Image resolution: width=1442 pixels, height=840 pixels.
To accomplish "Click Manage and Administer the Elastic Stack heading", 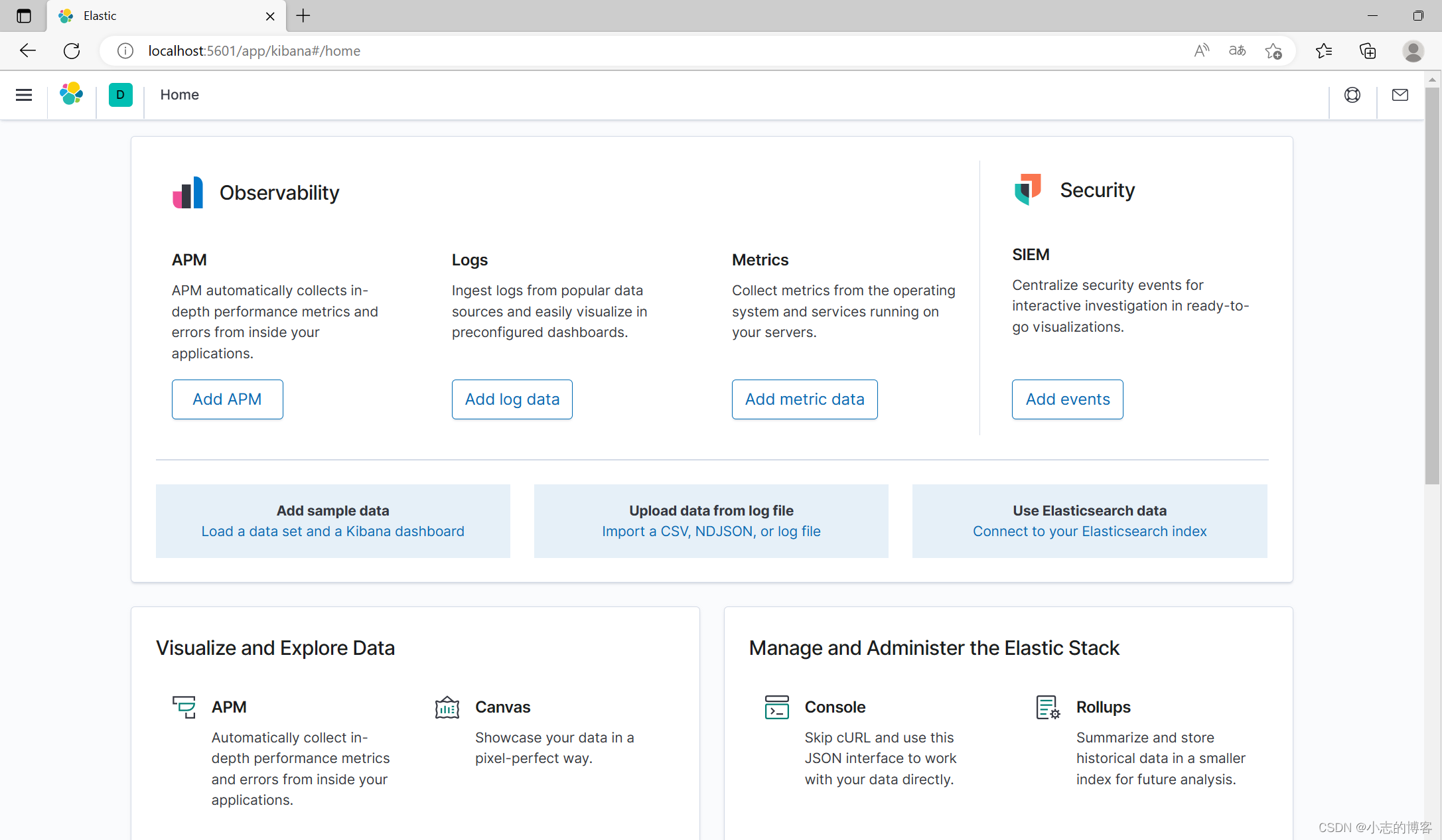I will click(x=934, y=648).
